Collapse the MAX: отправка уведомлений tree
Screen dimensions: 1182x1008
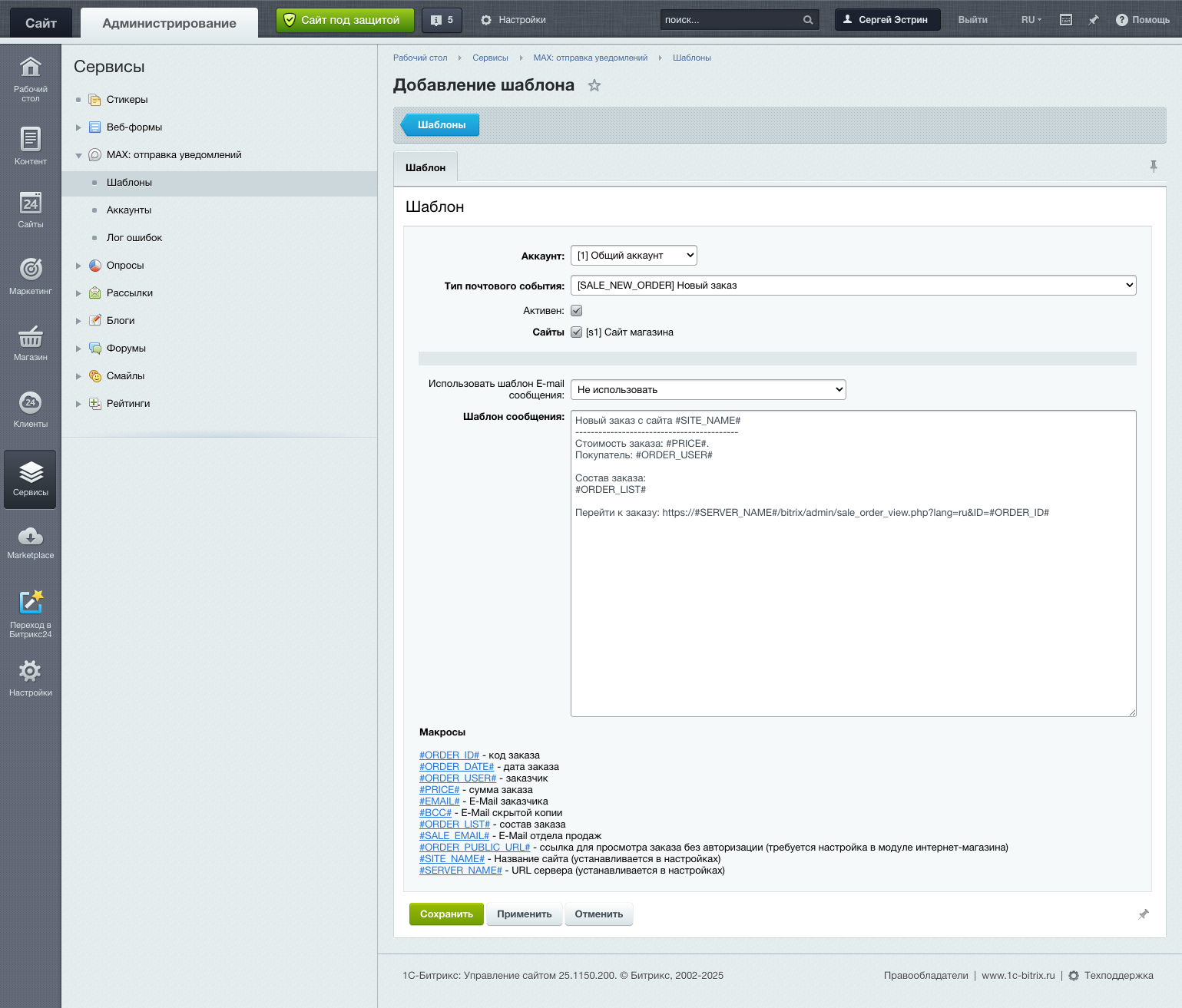coord(79,154)
